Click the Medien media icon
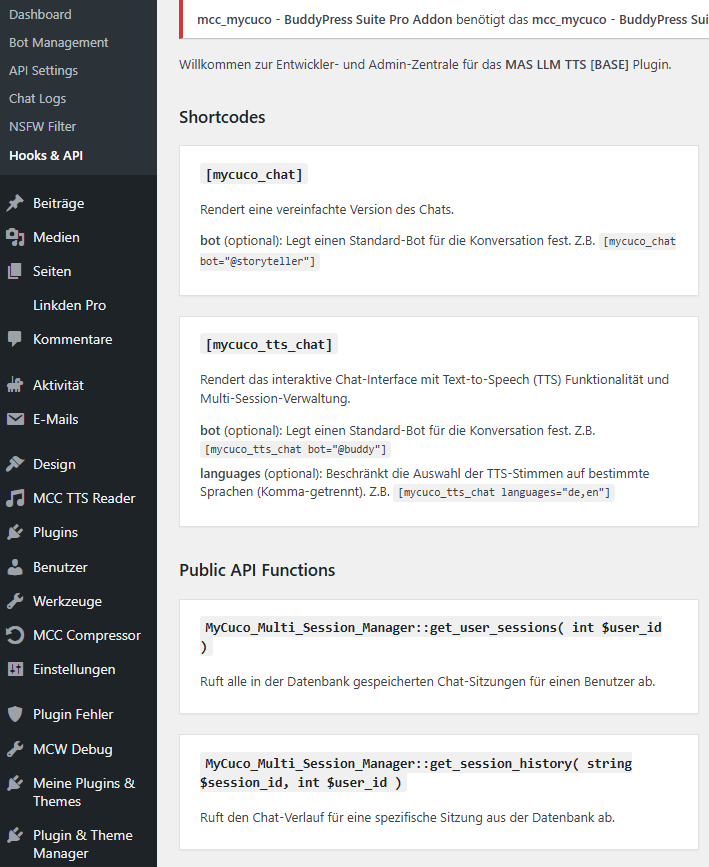 coord(15,237)
